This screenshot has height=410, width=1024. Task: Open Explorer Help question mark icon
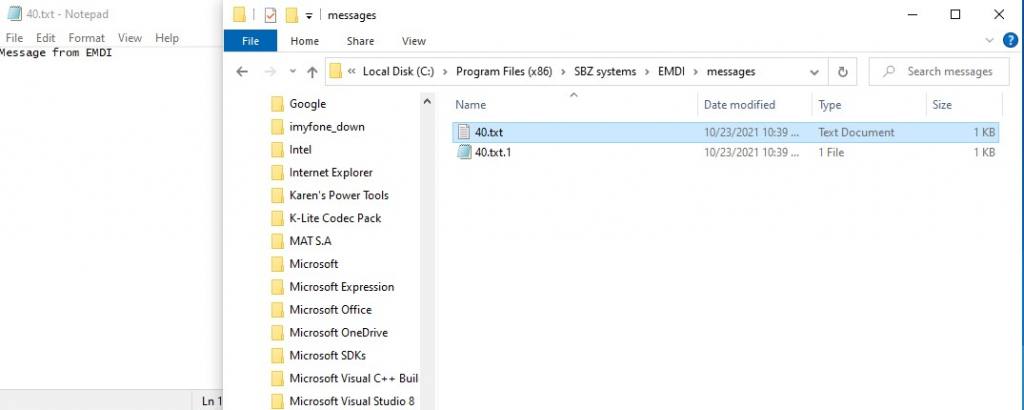[1010, 40]
